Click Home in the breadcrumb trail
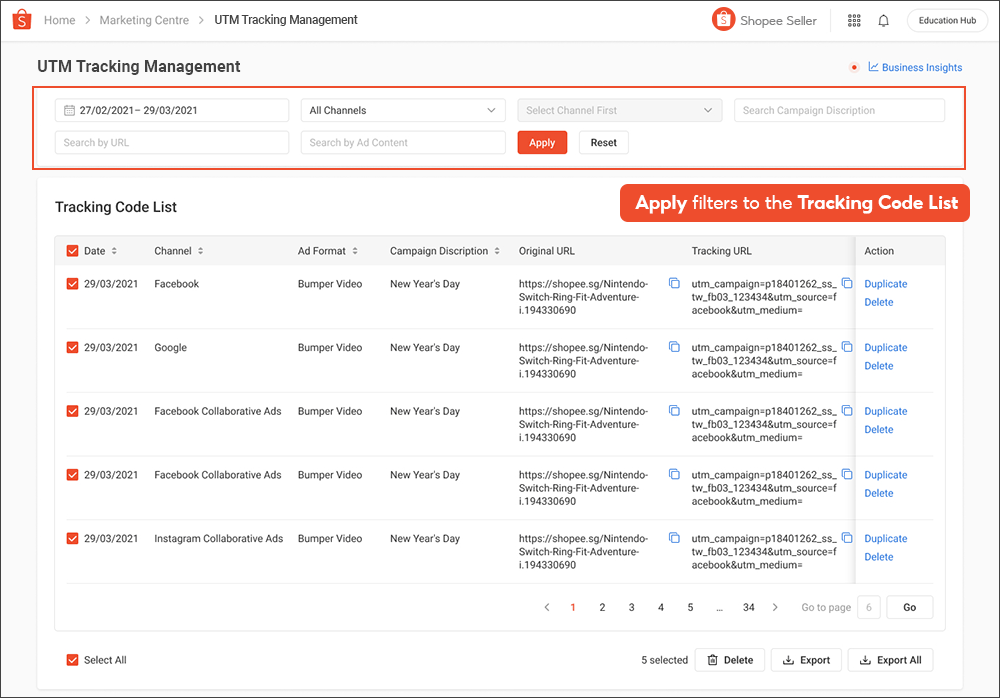 click(59, 19)
